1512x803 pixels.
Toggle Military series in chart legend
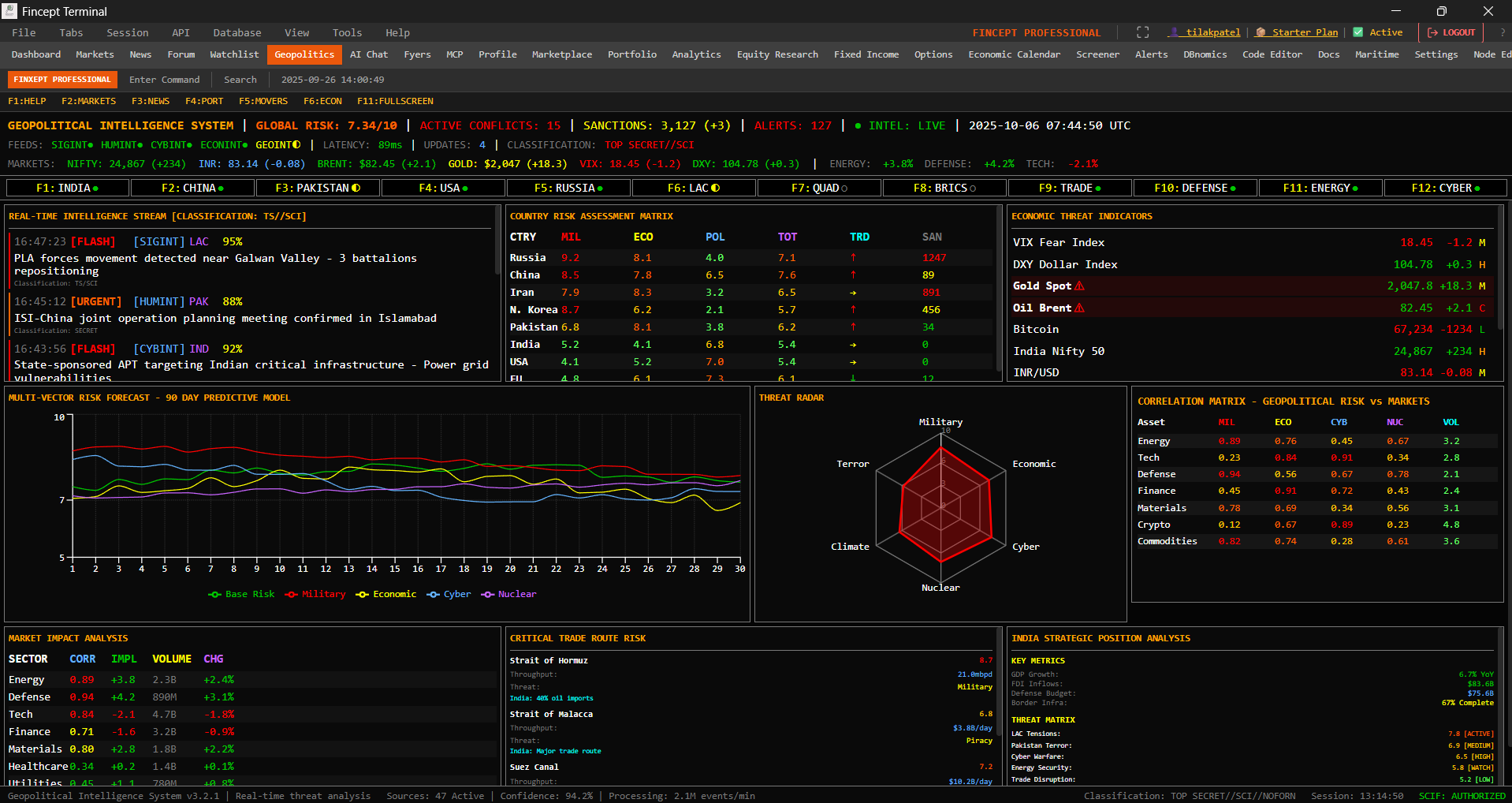coord(323,594)
